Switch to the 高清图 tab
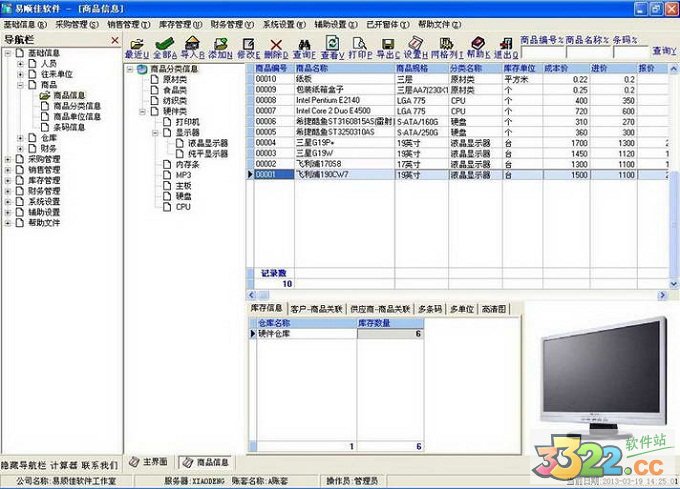 [x=494, y=309]
